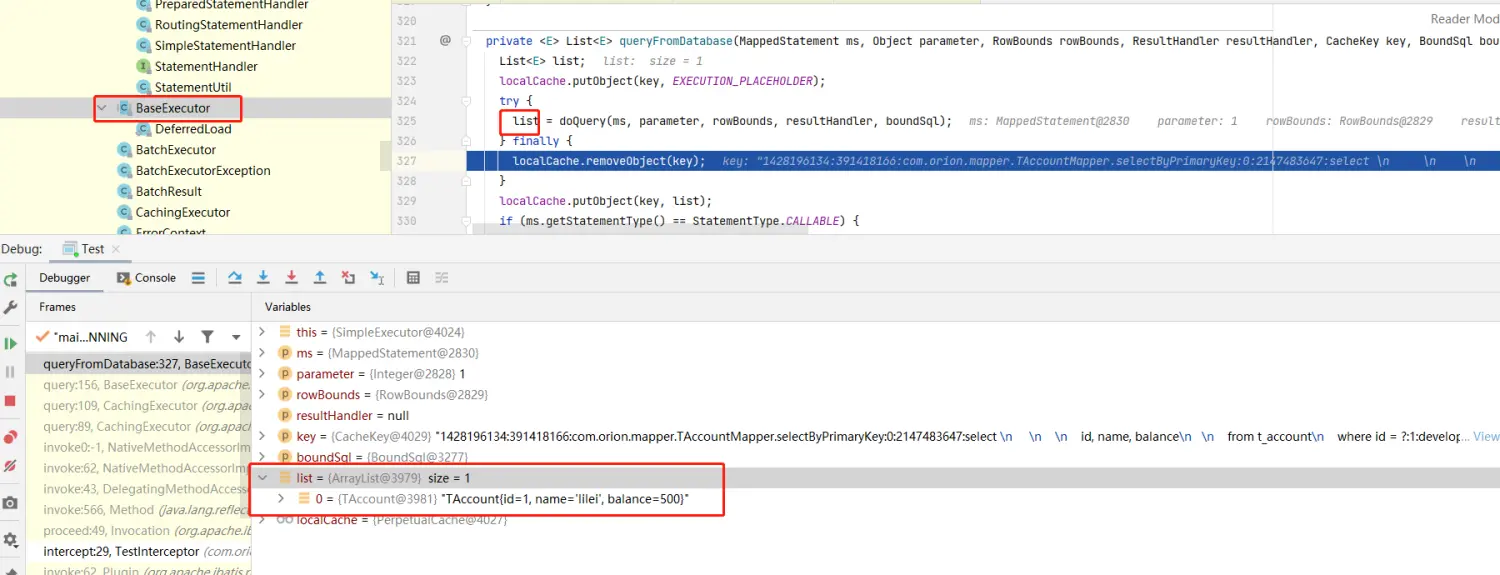Open the thread selector dropdown arrow

[236, 337]
